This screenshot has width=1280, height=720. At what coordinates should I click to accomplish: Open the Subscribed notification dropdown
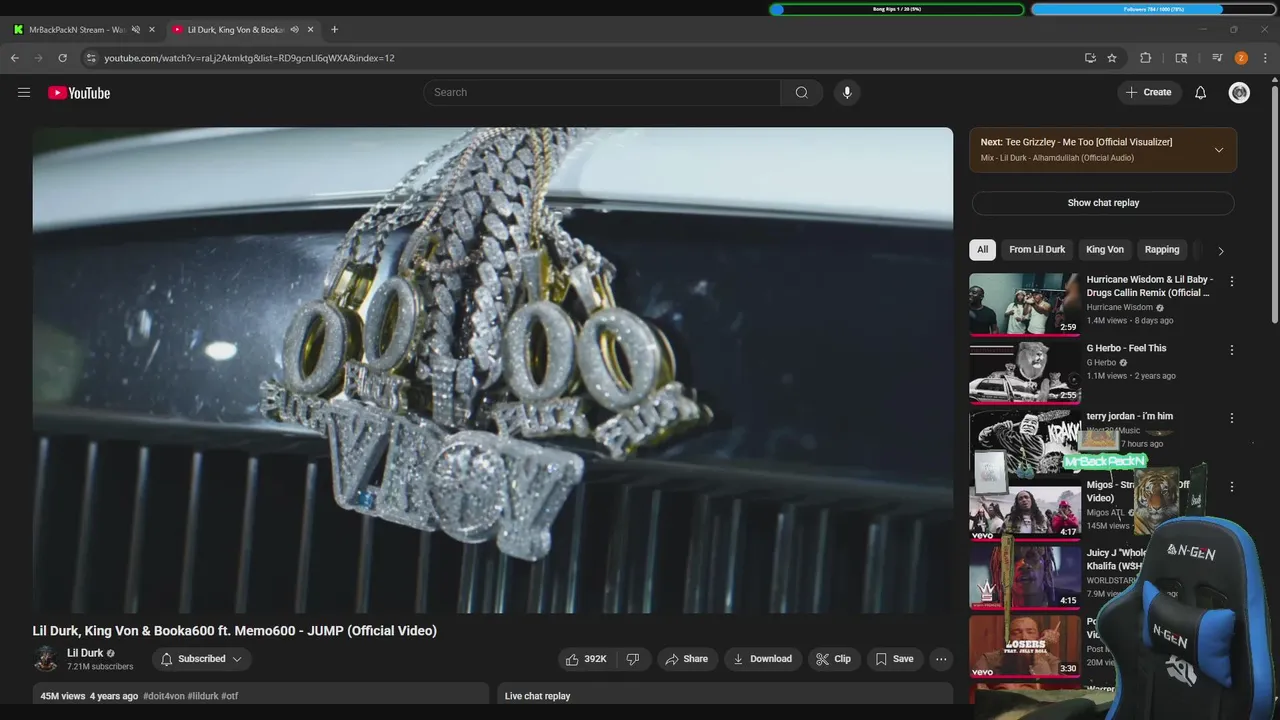point(202,659)
